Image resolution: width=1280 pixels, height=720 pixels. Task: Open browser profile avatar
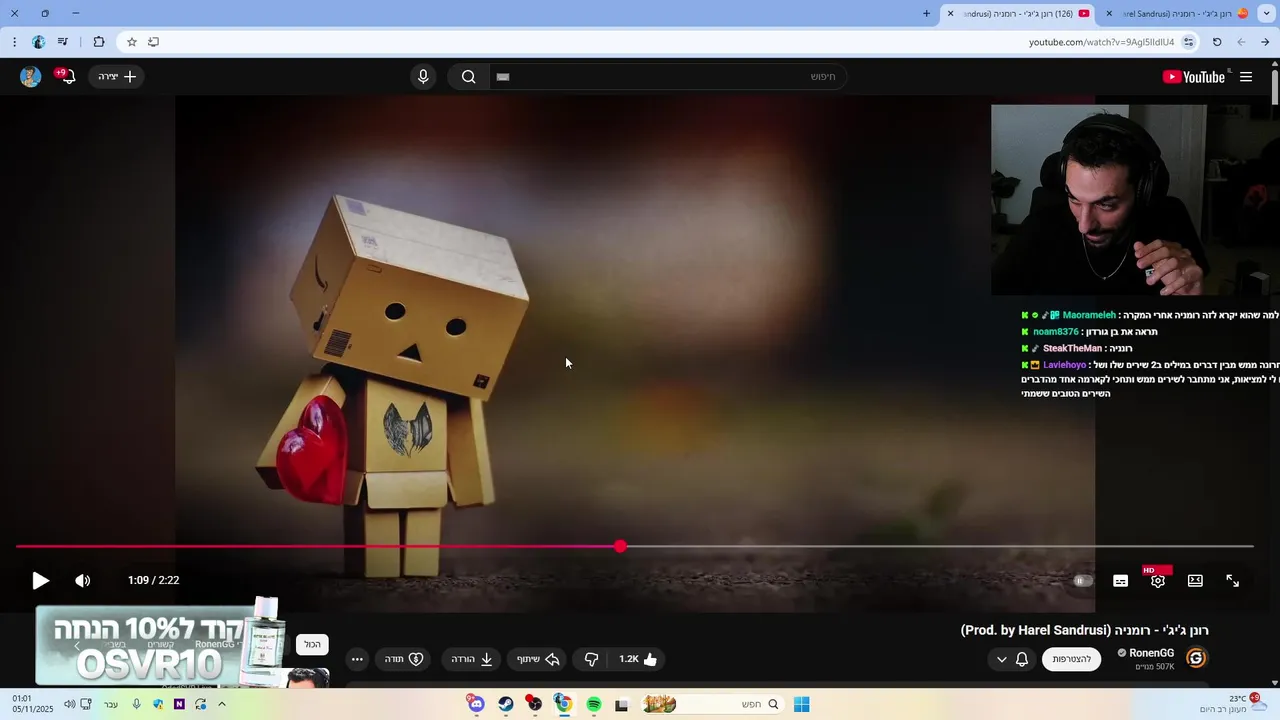click(38, 42)
